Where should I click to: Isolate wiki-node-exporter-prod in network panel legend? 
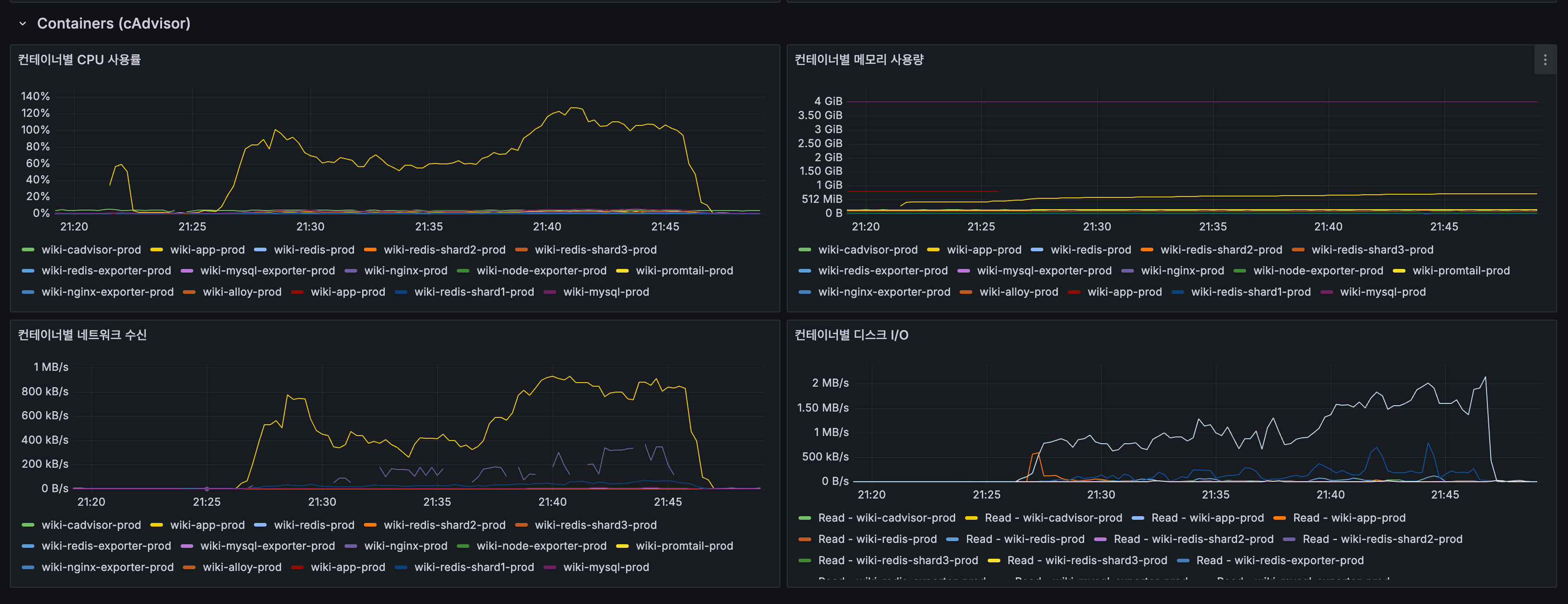[541, 546]
